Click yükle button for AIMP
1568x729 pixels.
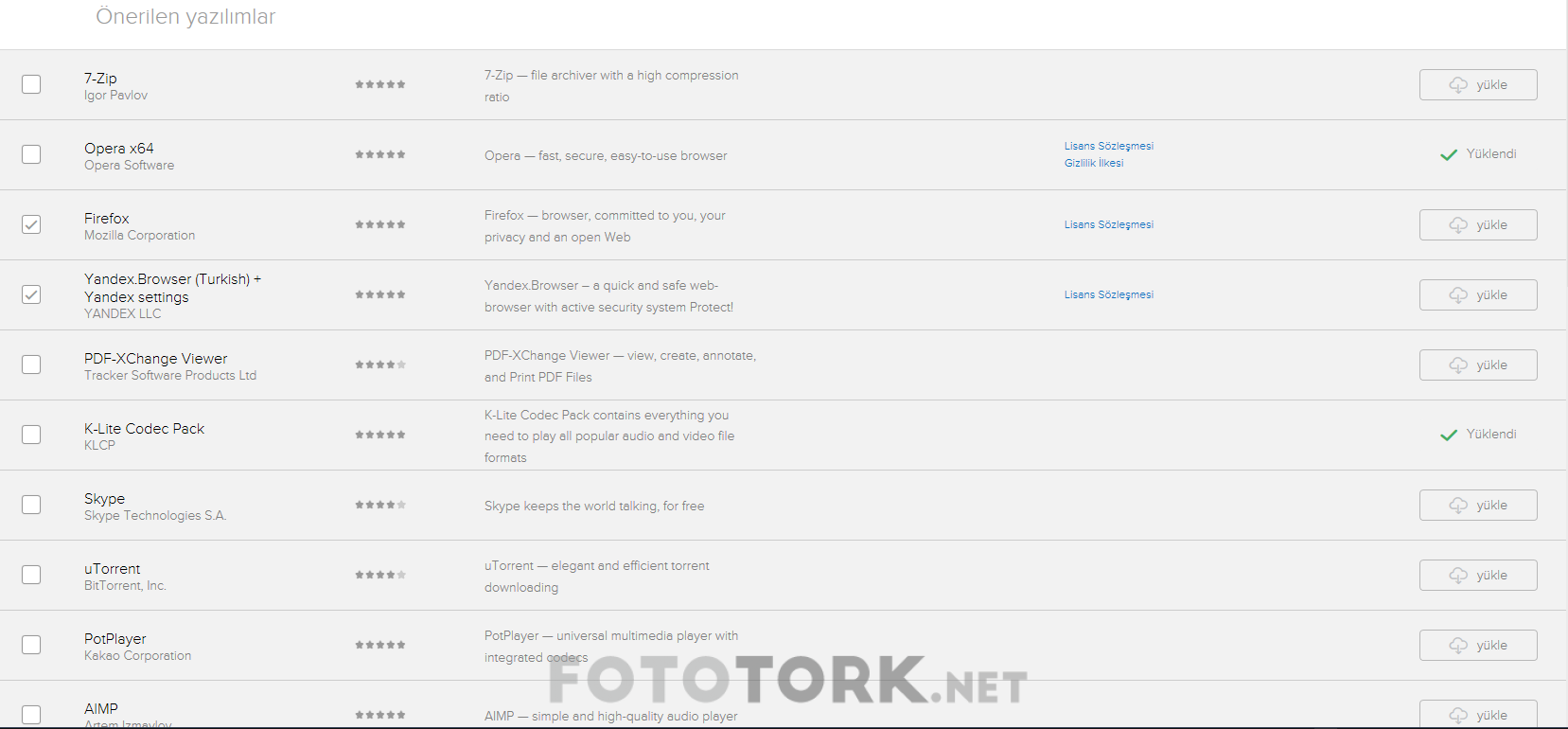[x=1478, y=714]
